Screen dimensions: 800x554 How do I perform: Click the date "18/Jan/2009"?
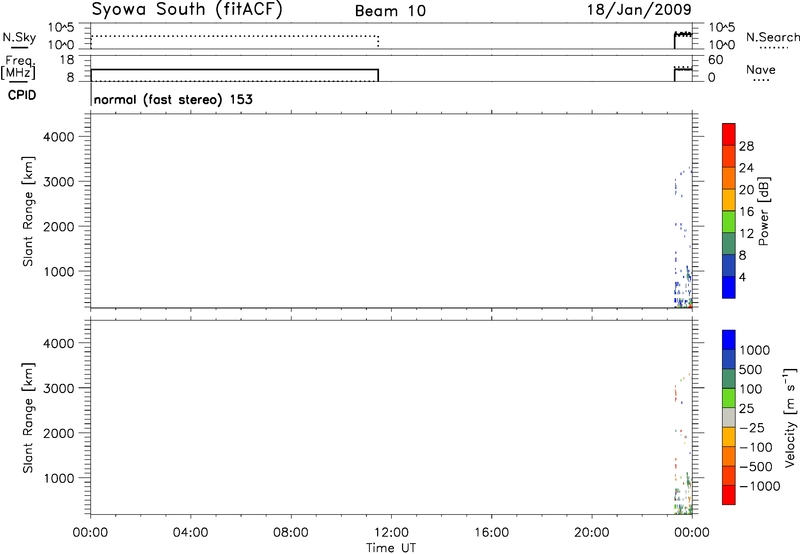(639, 10)
